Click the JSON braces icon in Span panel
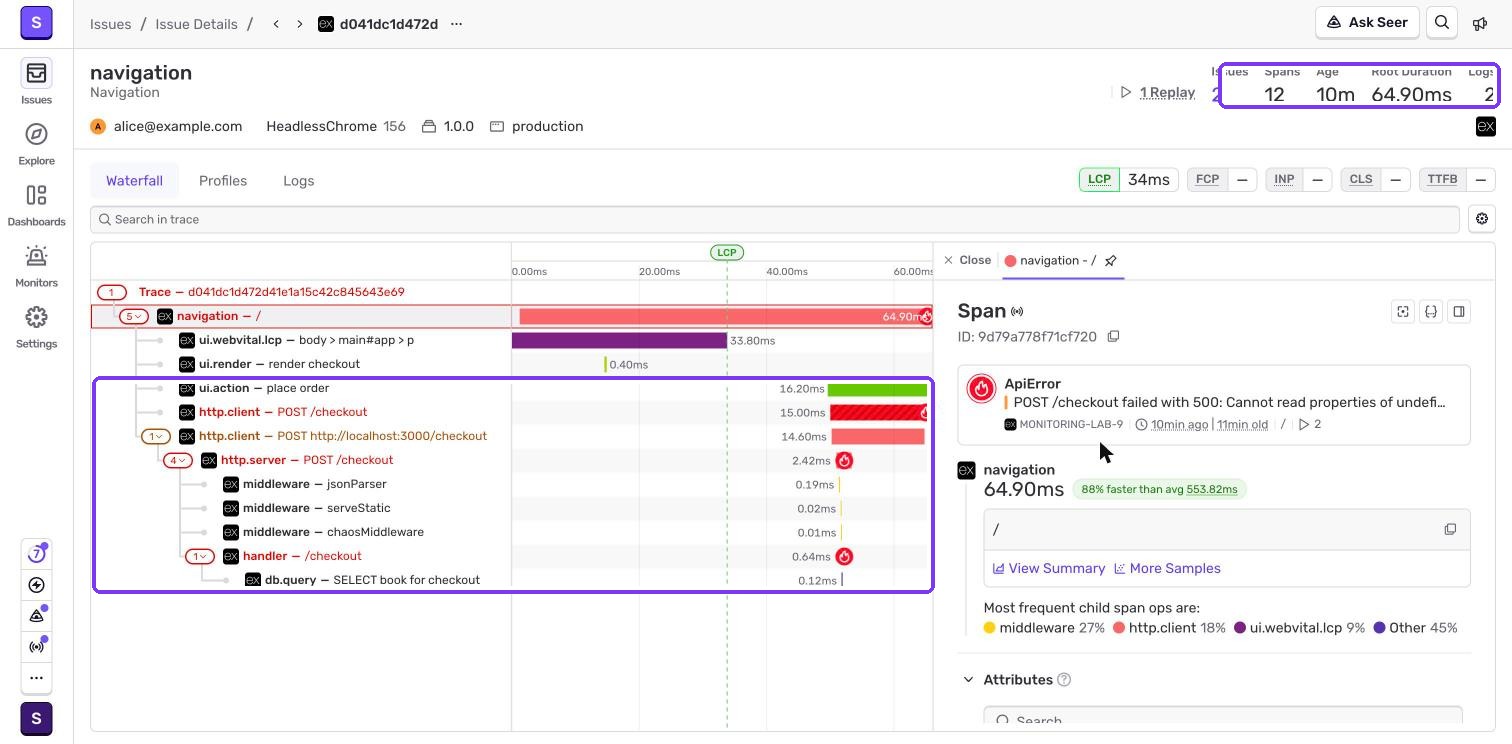The image size is (1512, 744). [x=1431, y=311]
